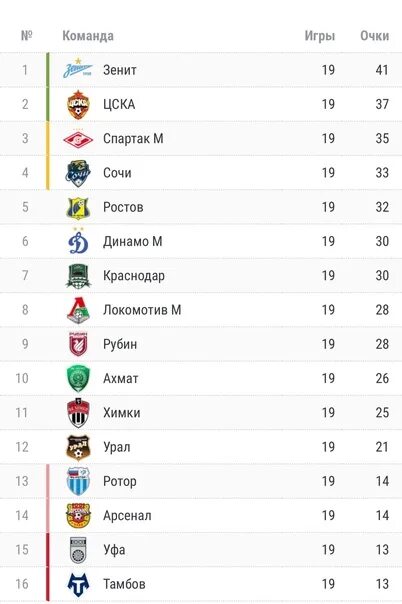Select the Sochi club emblem

(78, 173)
